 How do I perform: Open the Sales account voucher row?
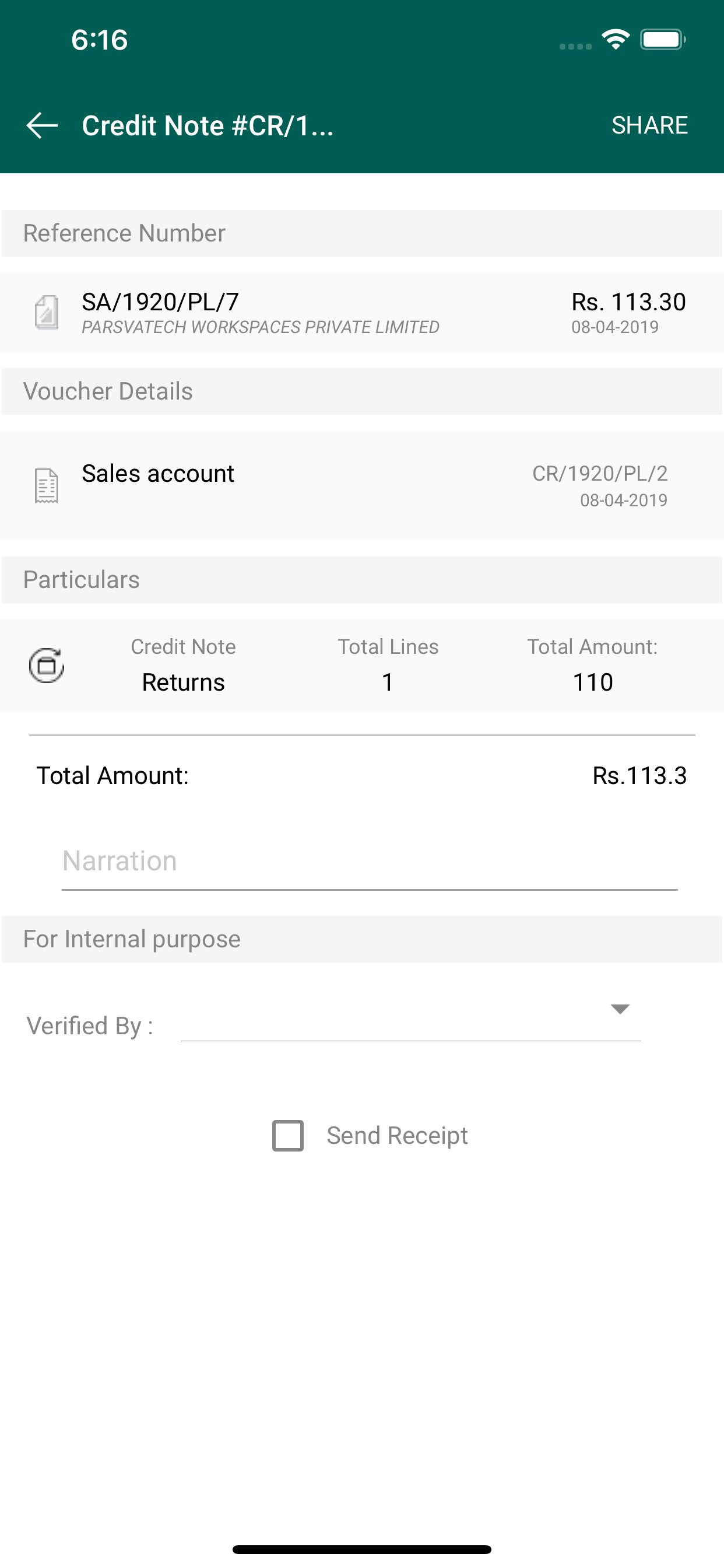coord(362,486)
